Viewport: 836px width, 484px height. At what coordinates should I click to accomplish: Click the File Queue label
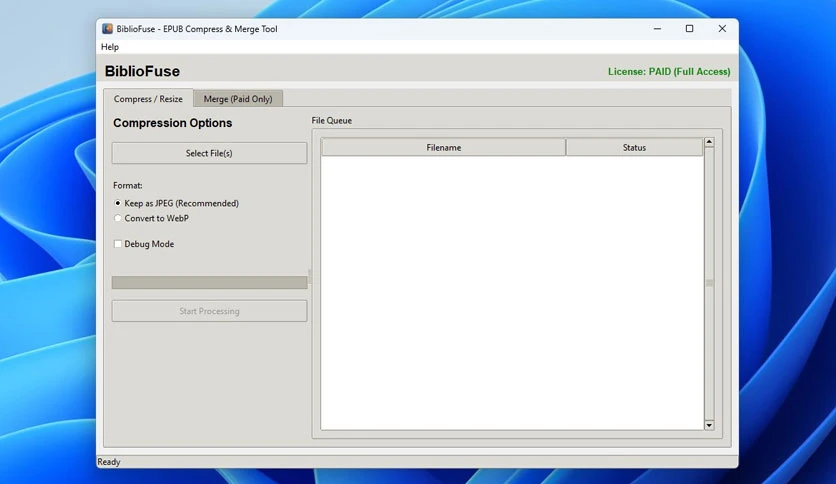pos(332,120)
